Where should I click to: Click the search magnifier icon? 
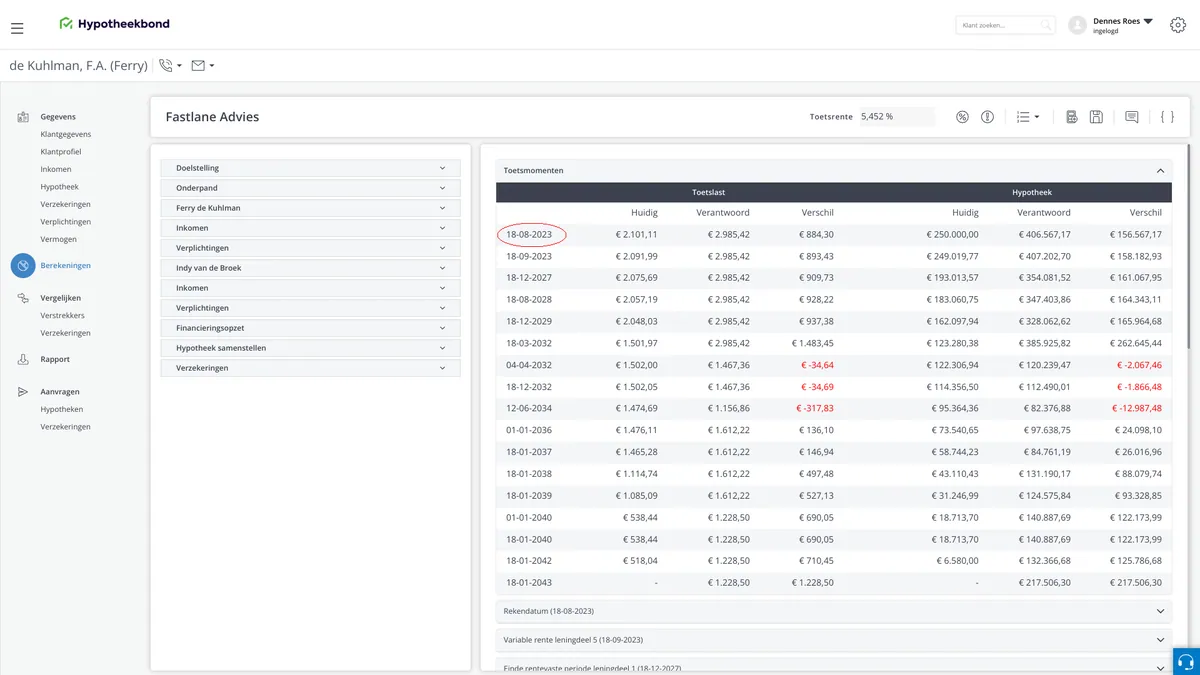tap(1046, 25)
